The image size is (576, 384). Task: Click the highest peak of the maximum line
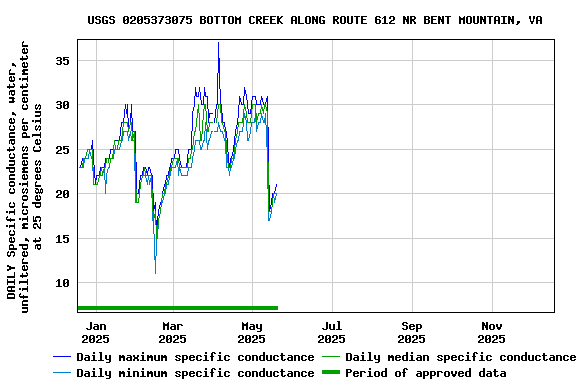219,43
